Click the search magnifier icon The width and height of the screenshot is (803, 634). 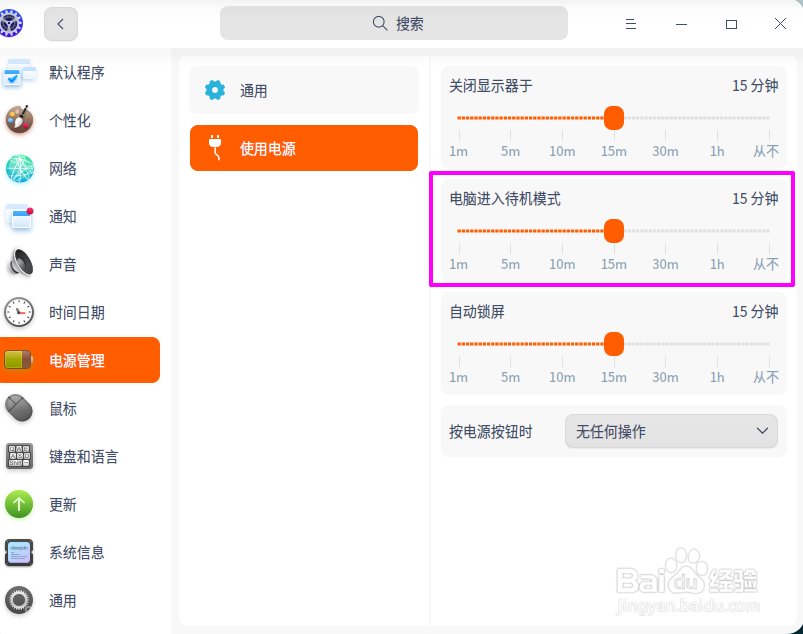coord(379,23)
